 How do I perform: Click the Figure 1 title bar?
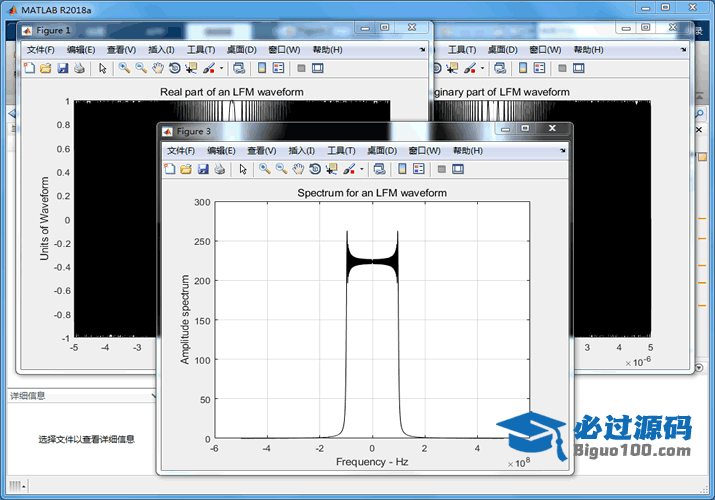pyautogui.click(x=200, y=30)
